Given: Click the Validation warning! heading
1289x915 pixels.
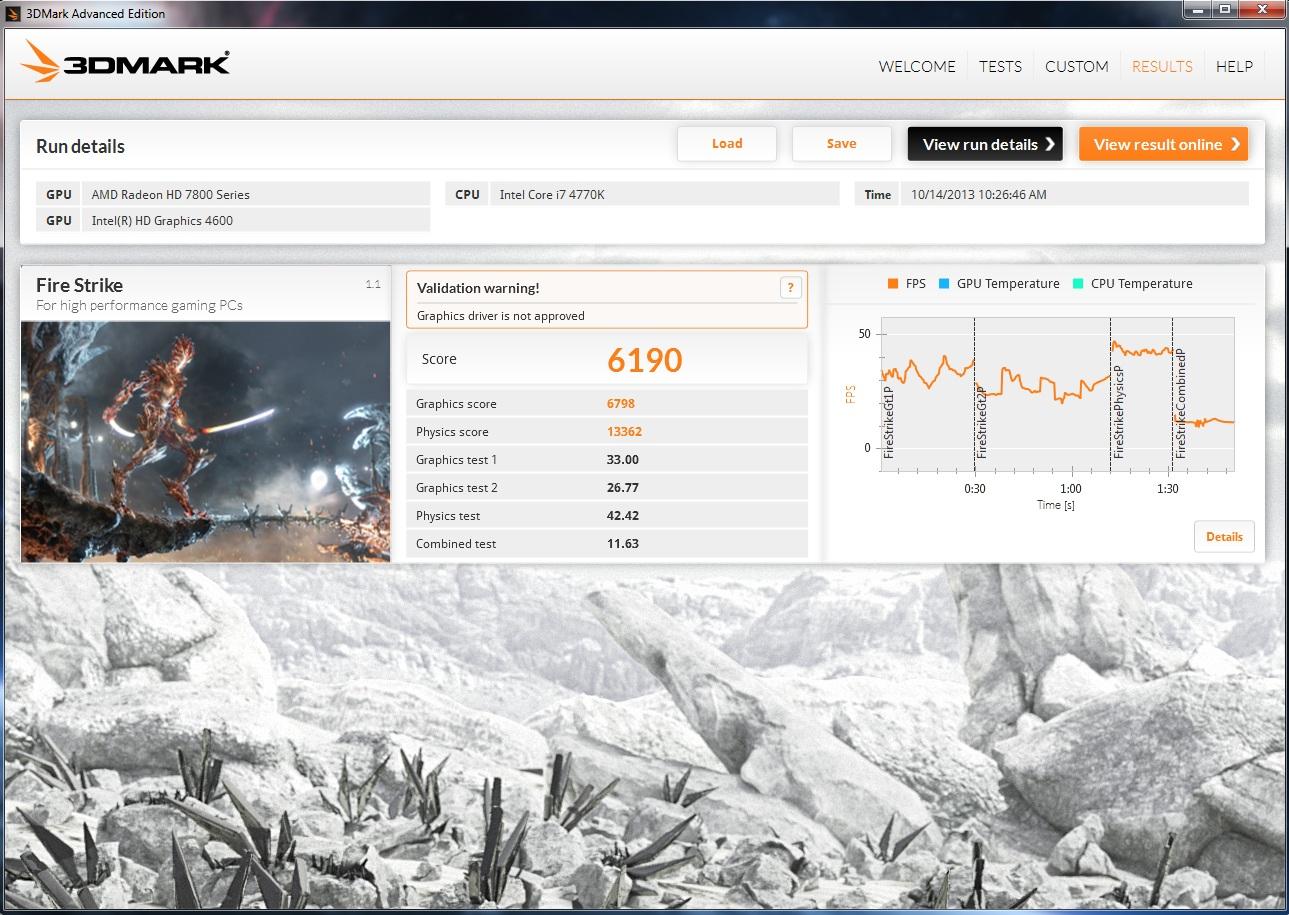Looking at the screenshot, I should coord(478,288).
